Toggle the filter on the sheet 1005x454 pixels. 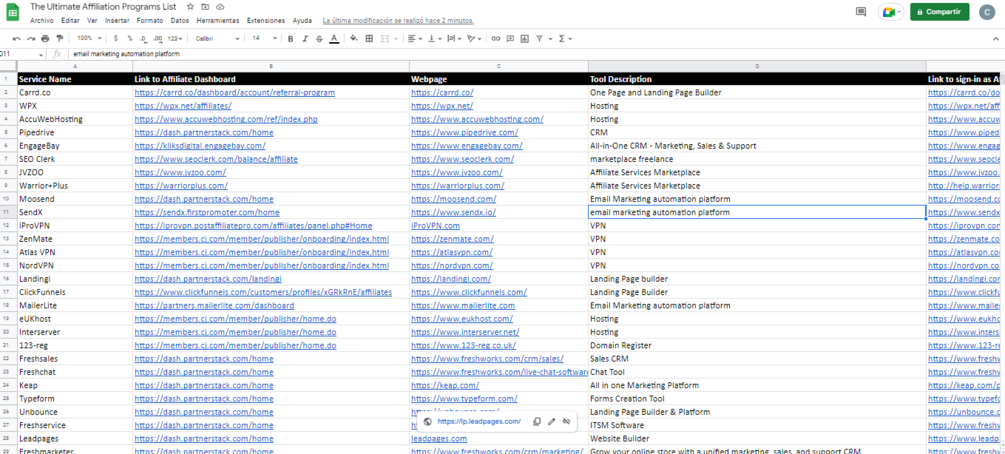pos(542,38)
